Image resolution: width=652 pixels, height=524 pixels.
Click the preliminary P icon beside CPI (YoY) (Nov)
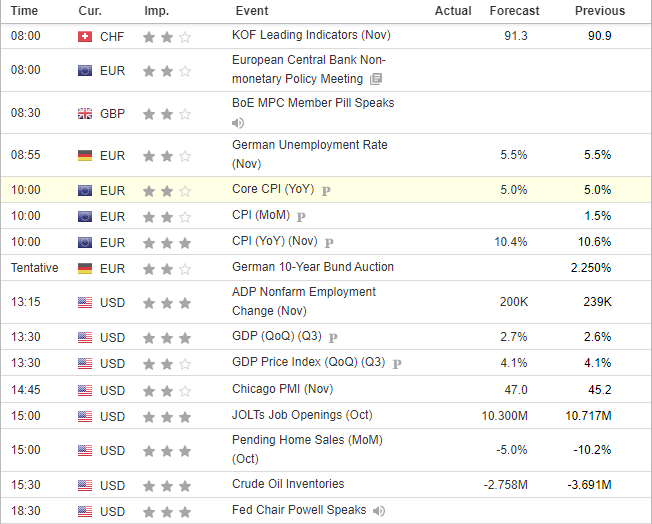click(x=329, y=243)
